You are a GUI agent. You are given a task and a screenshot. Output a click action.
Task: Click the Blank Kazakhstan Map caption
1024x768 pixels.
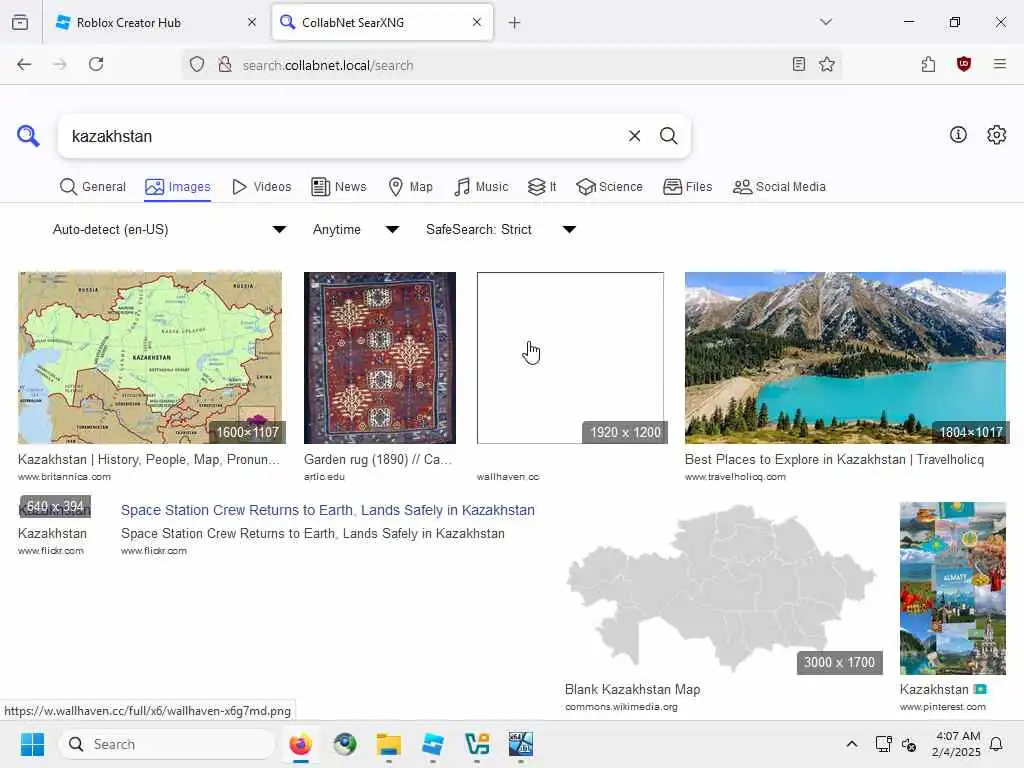(x=632, y=690)
